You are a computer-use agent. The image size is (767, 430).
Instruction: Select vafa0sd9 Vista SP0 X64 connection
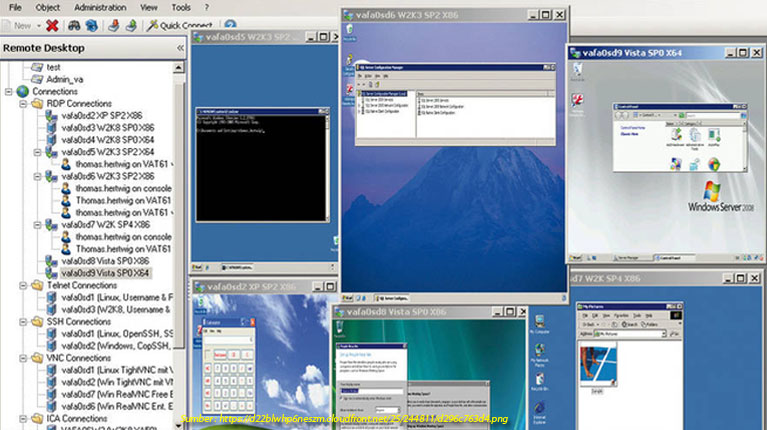pos(105,273)
